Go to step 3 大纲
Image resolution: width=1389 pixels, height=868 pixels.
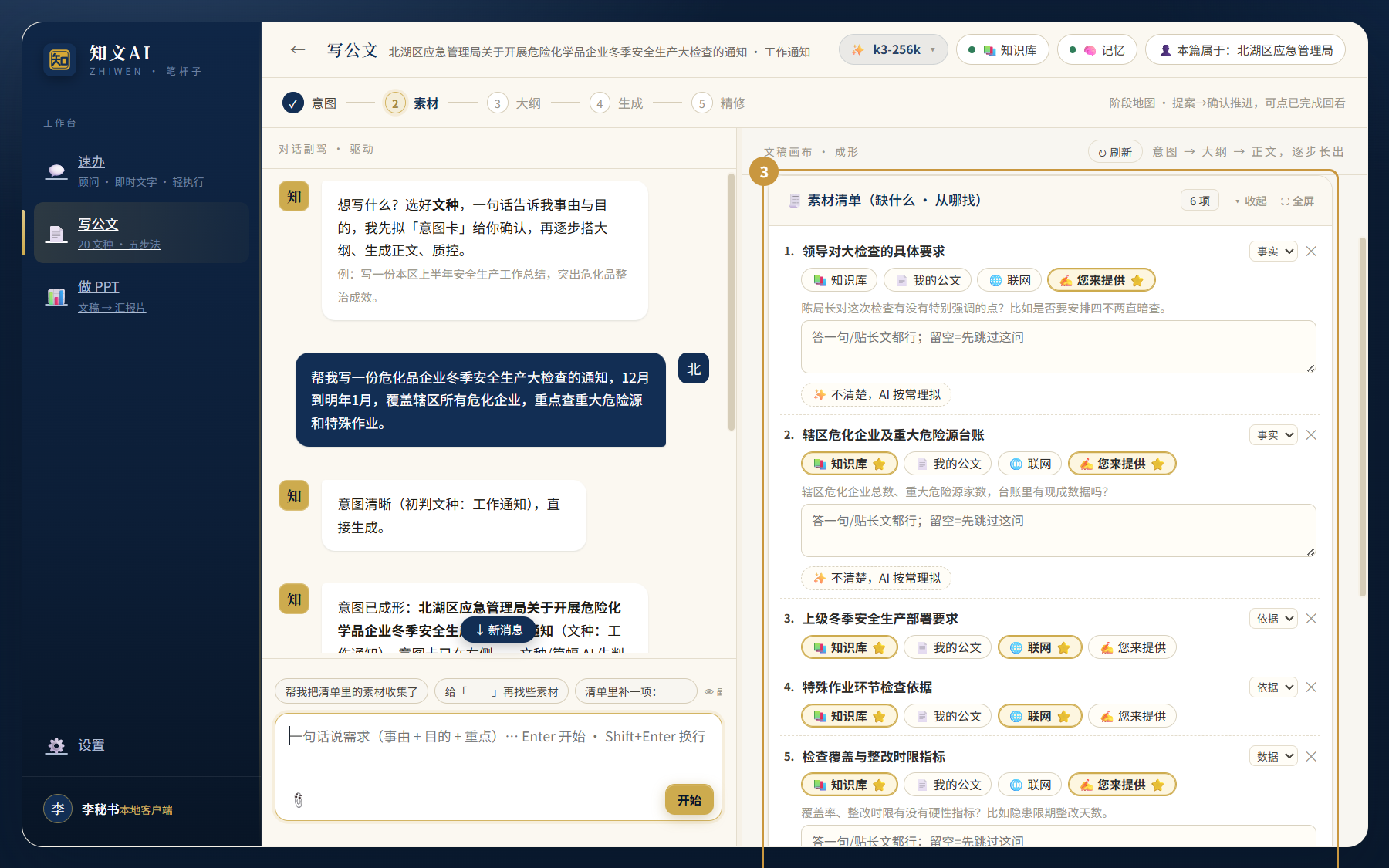click(x=514, y=103)
